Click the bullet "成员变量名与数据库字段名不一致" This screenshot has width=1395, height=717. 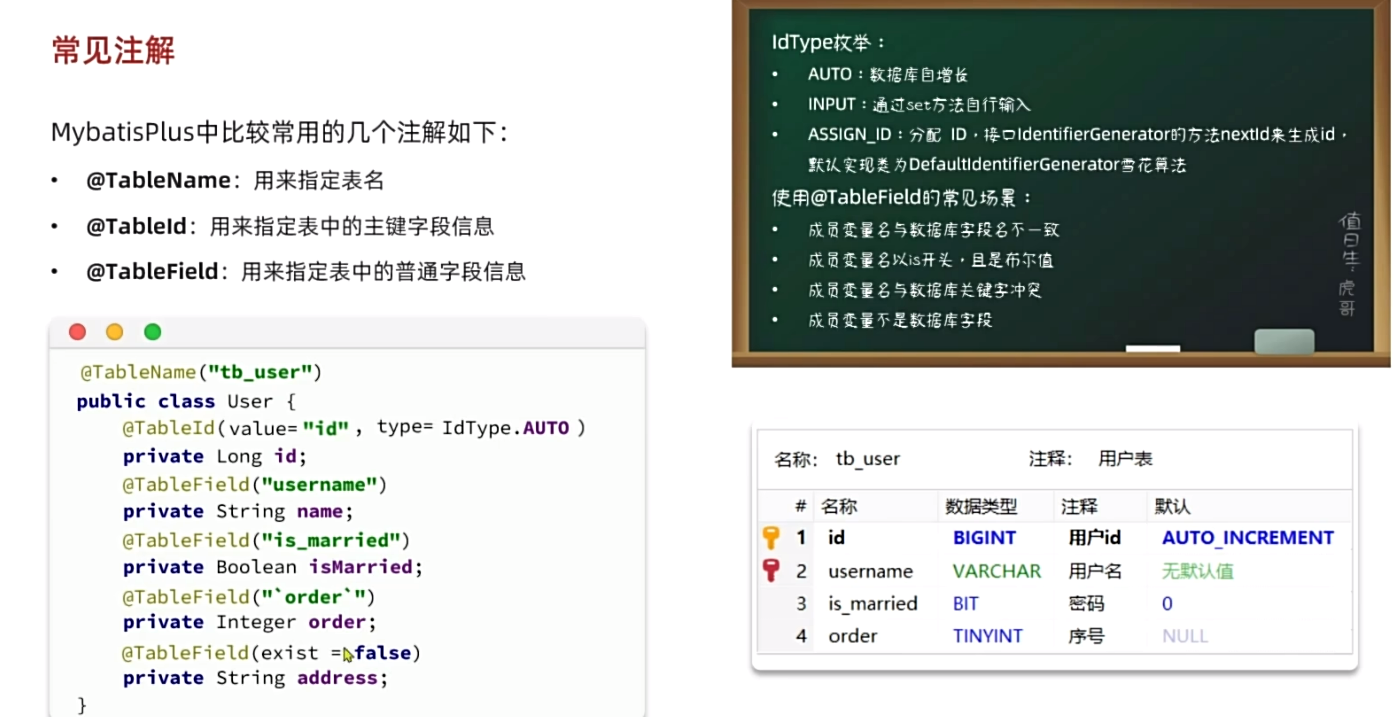[932, 230]
